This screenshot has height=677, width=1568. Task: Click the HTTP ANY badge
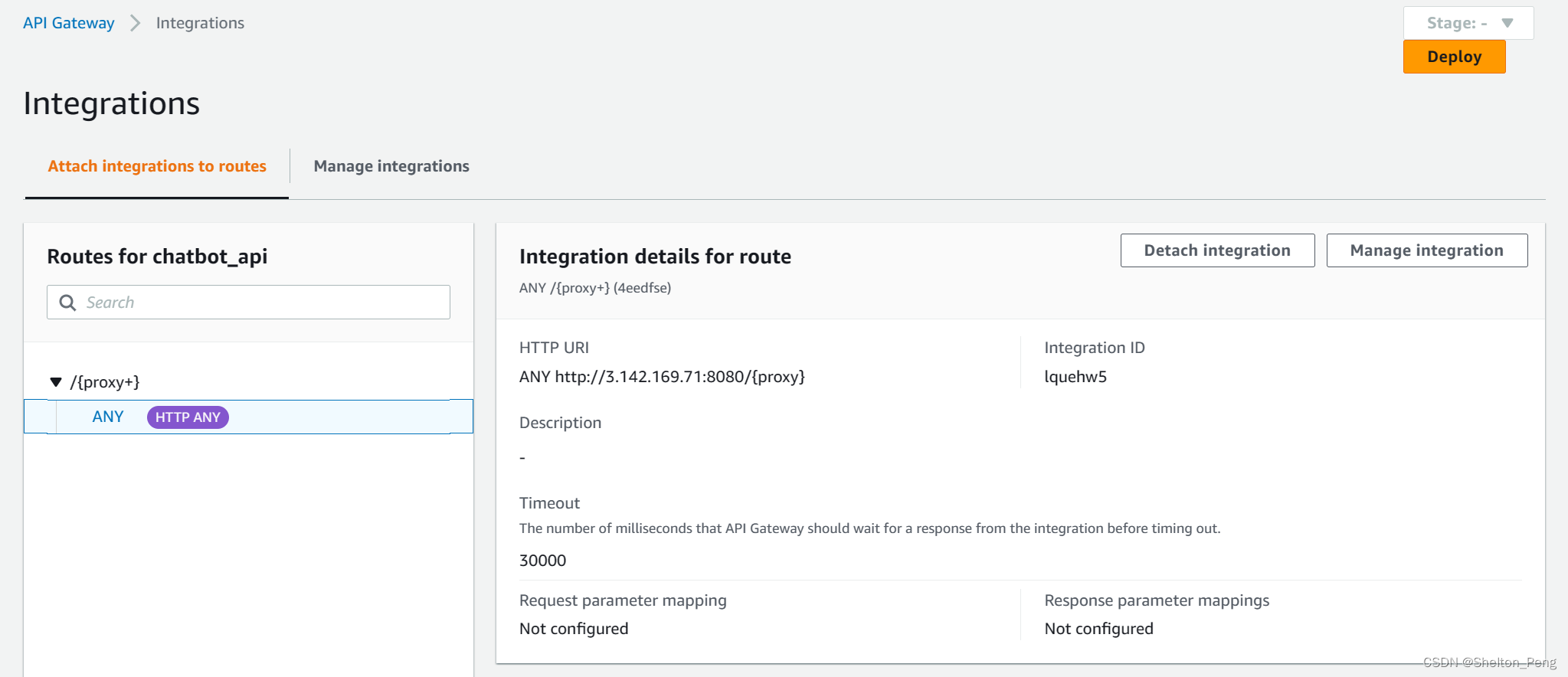coord(188,417)
